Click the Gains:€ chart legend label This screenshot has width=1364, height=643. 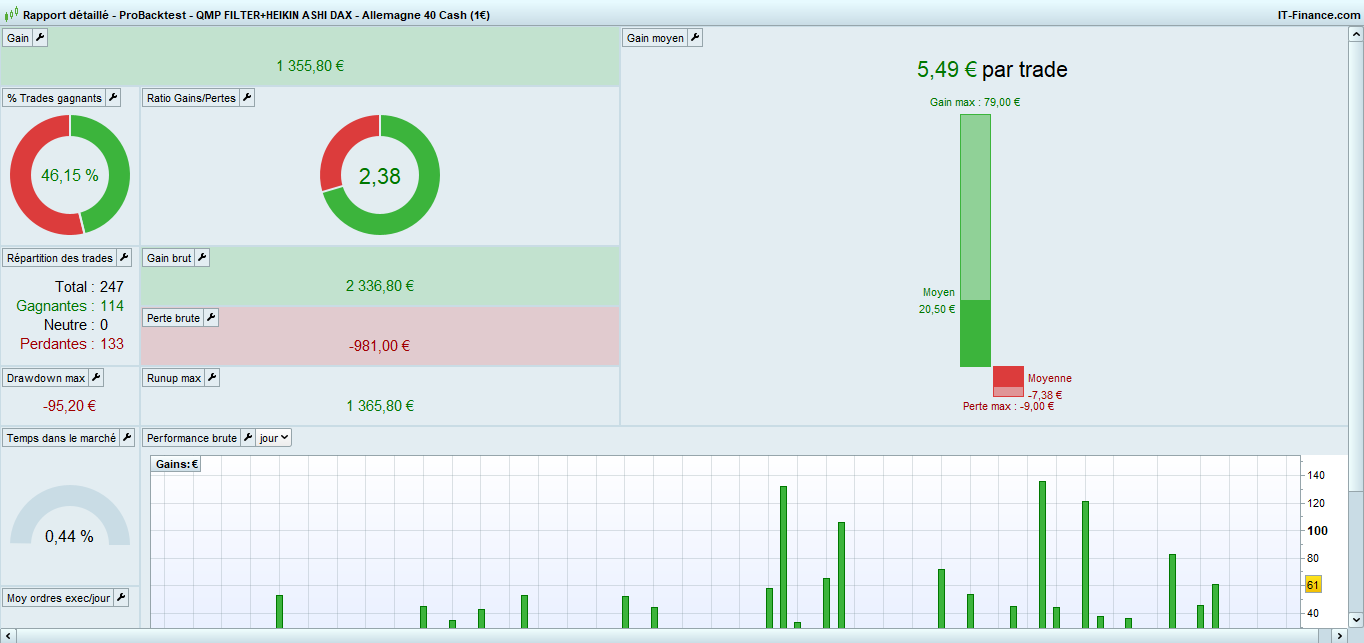(x=176, y=464)
